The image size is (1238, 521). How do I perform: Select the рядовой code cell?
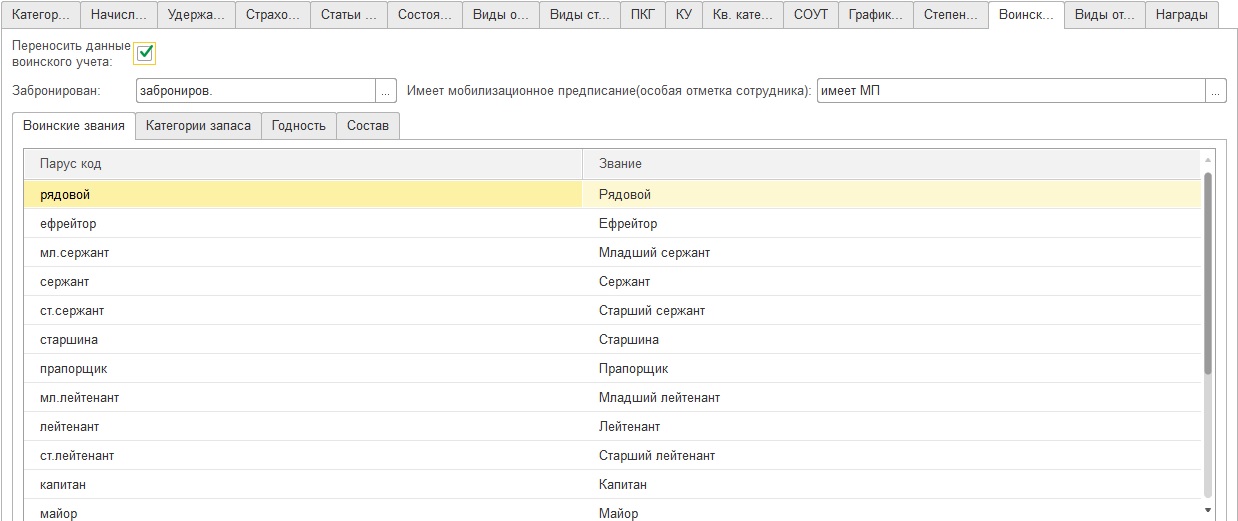pyautogui.click(x=303, y=195)
